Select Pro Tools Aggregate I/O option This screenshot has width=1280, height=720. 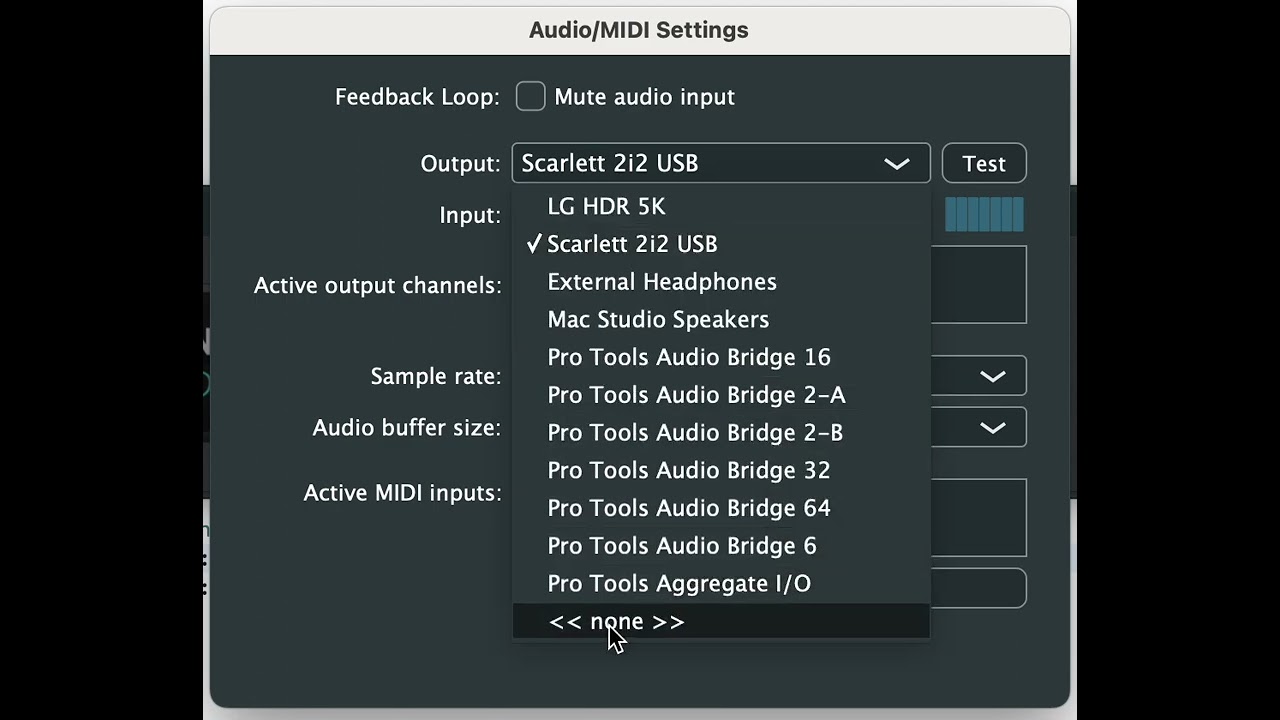click(679, 584)
